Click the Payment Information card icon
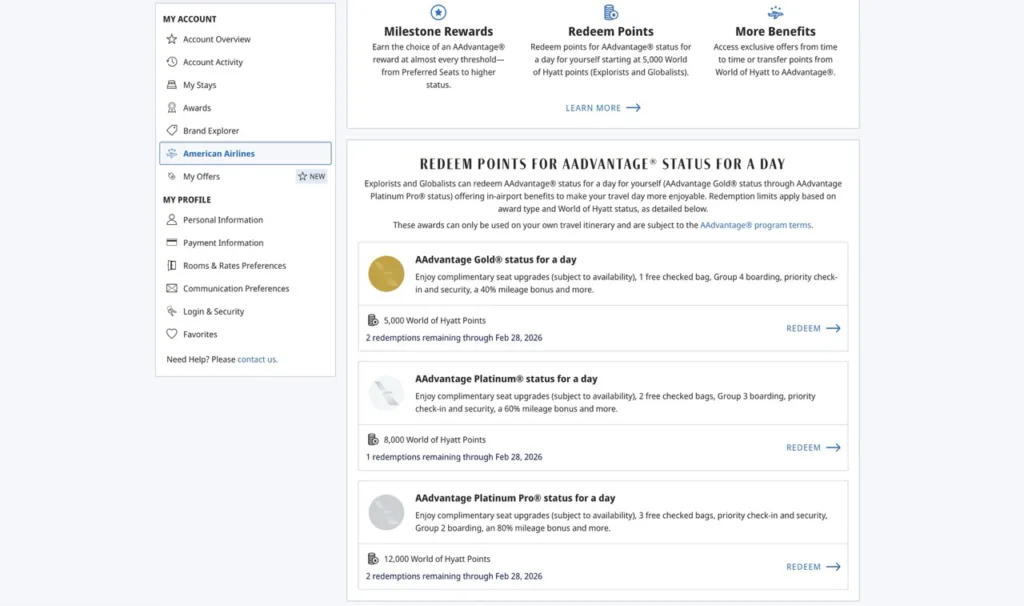1024x606 pixels. pyautogui.click(x=172, y=243)
